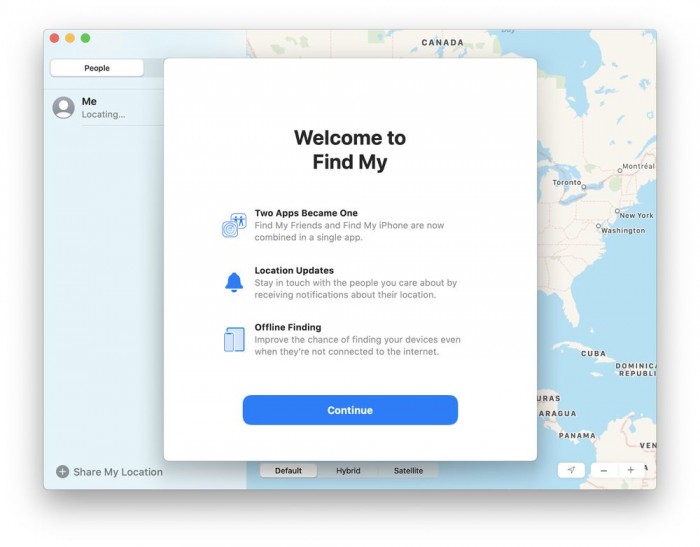Click the Locating... status text
The image size is (700, 547).
104,114
